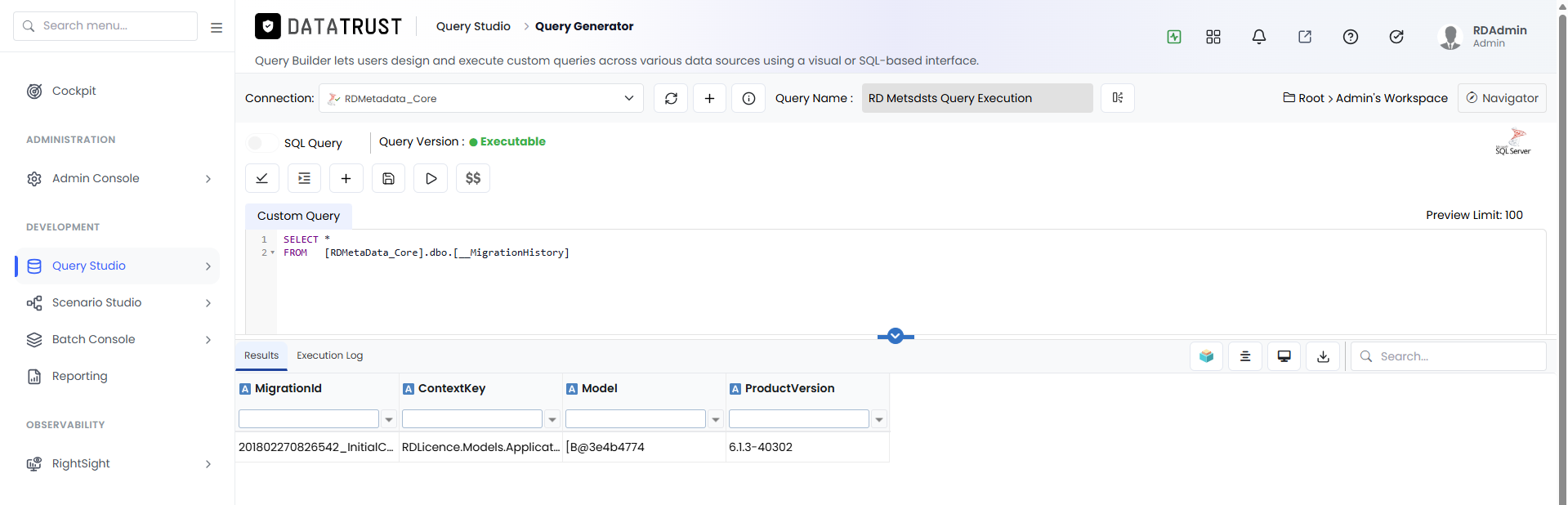
Task: Open the apps grid icon in header
Action: pyautogui.click(x=1213, y=37)
